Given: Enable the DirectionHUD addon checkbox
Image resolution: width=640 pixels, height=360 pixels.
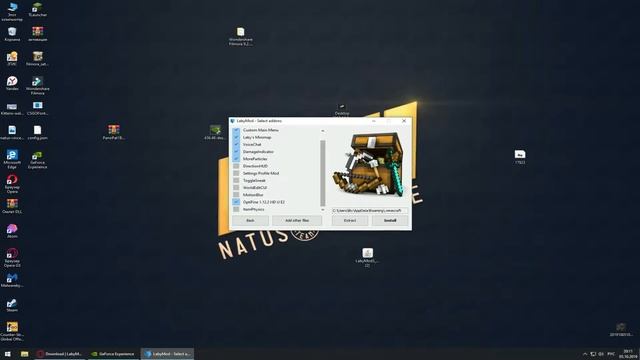Looking at the screenshot, I should point(236,166).
